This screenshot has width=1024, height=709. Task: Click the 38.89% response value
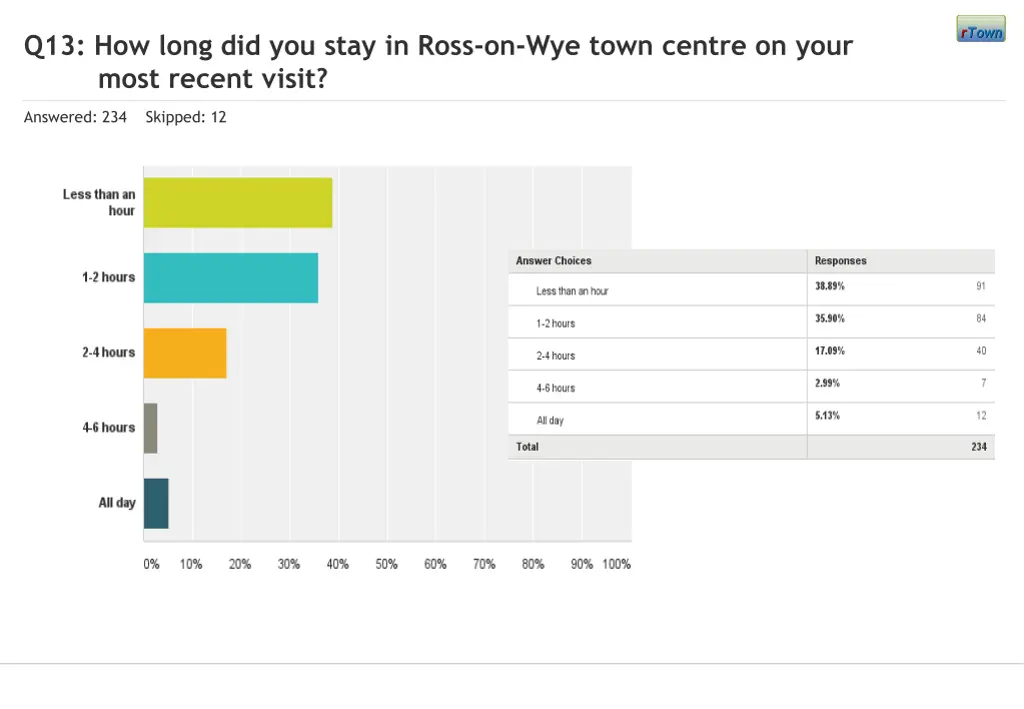[x=830, y=286]
